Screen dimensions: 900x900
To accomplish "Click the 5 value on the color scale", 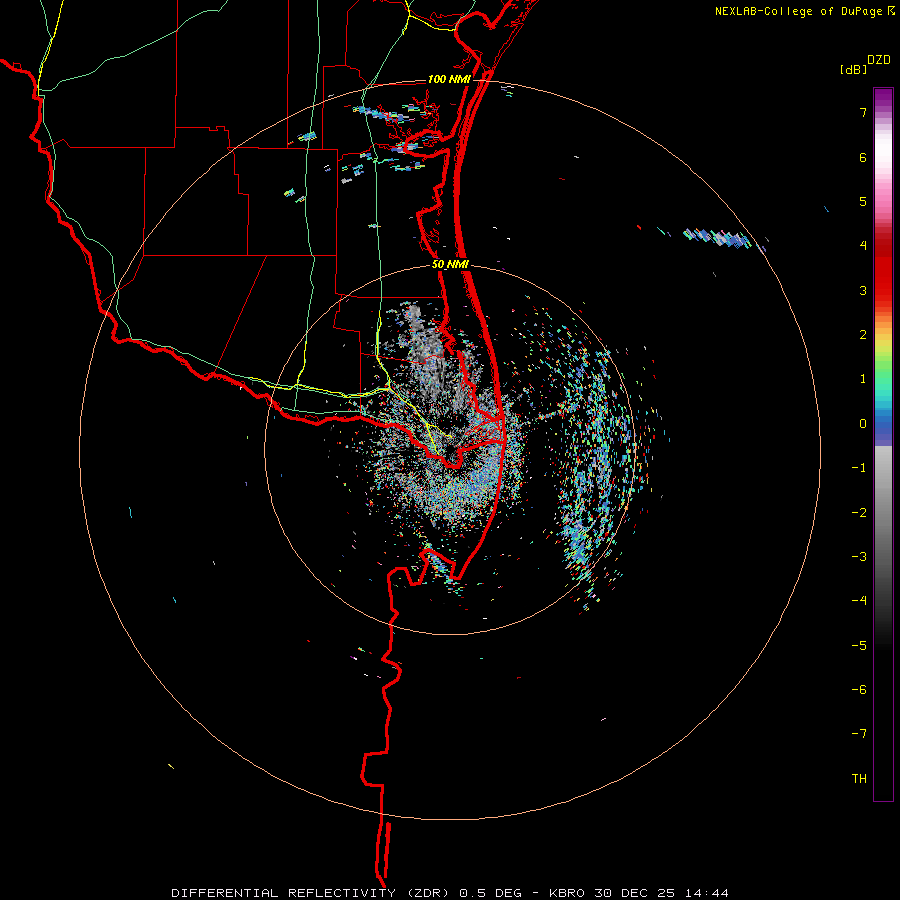I will [x=863, y=201].
